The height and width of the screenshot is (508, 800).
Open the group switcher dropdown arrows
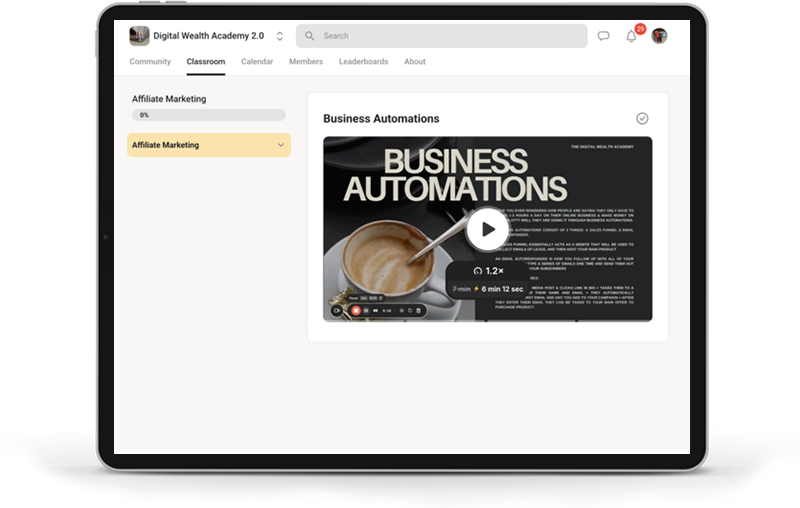coord(280,36)
